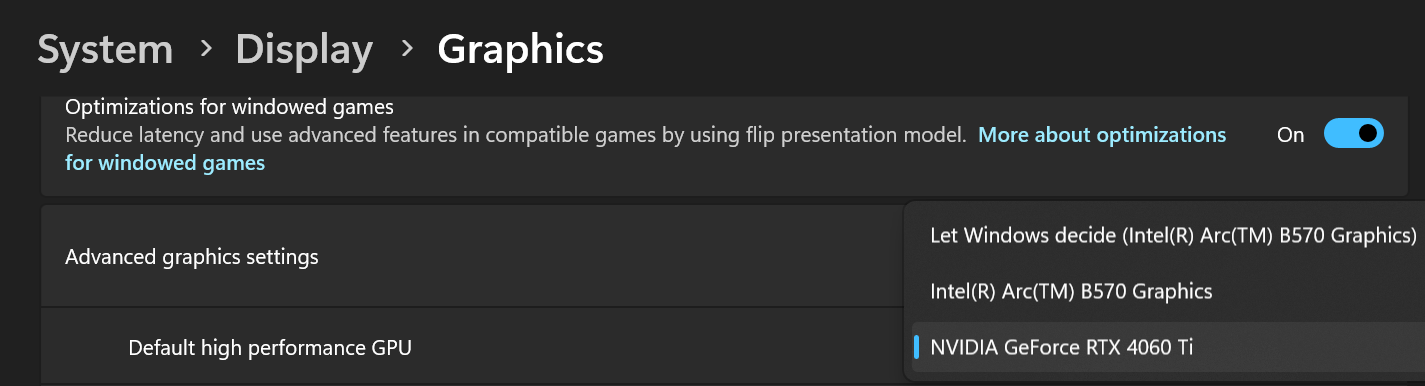Viewport: 1425px width, 386px height.
Task: Open More about optimizations link
Action: point(1102,134)
